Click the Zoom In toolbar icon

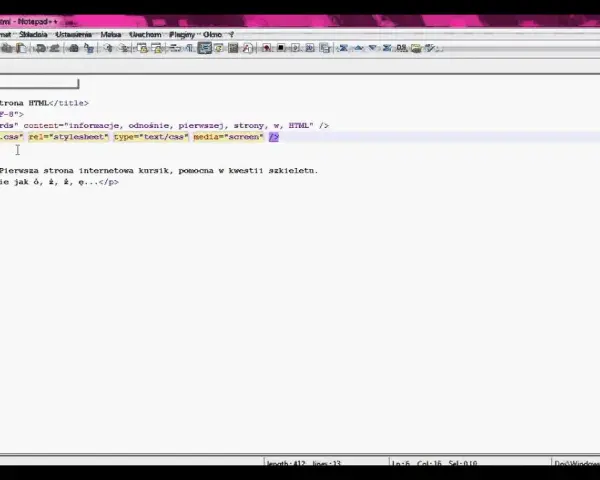coord(108,48)
